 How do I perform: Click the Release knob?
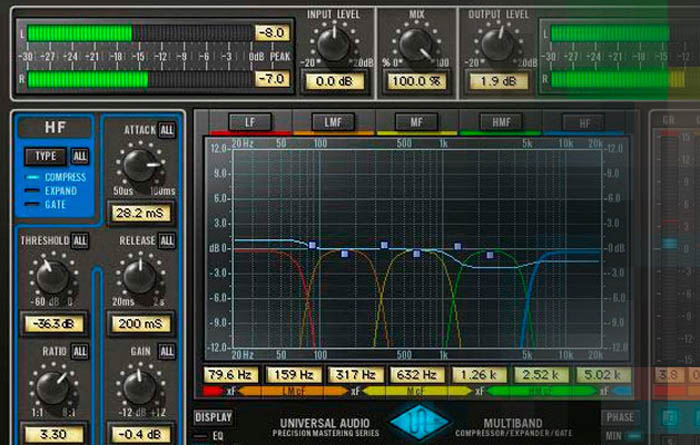point(140,277)
